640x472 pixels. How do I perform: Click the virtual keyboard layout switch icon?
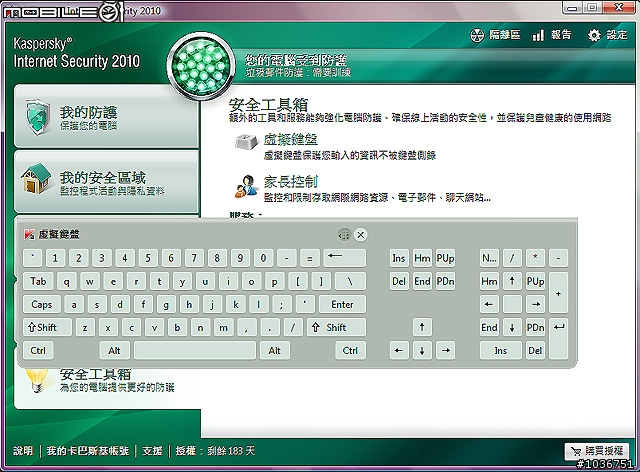(x=344, y=235)
